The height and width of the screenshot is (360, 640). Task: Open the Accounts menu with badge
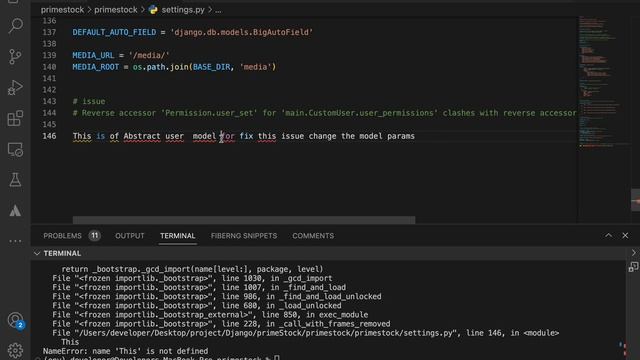[16, 320]
